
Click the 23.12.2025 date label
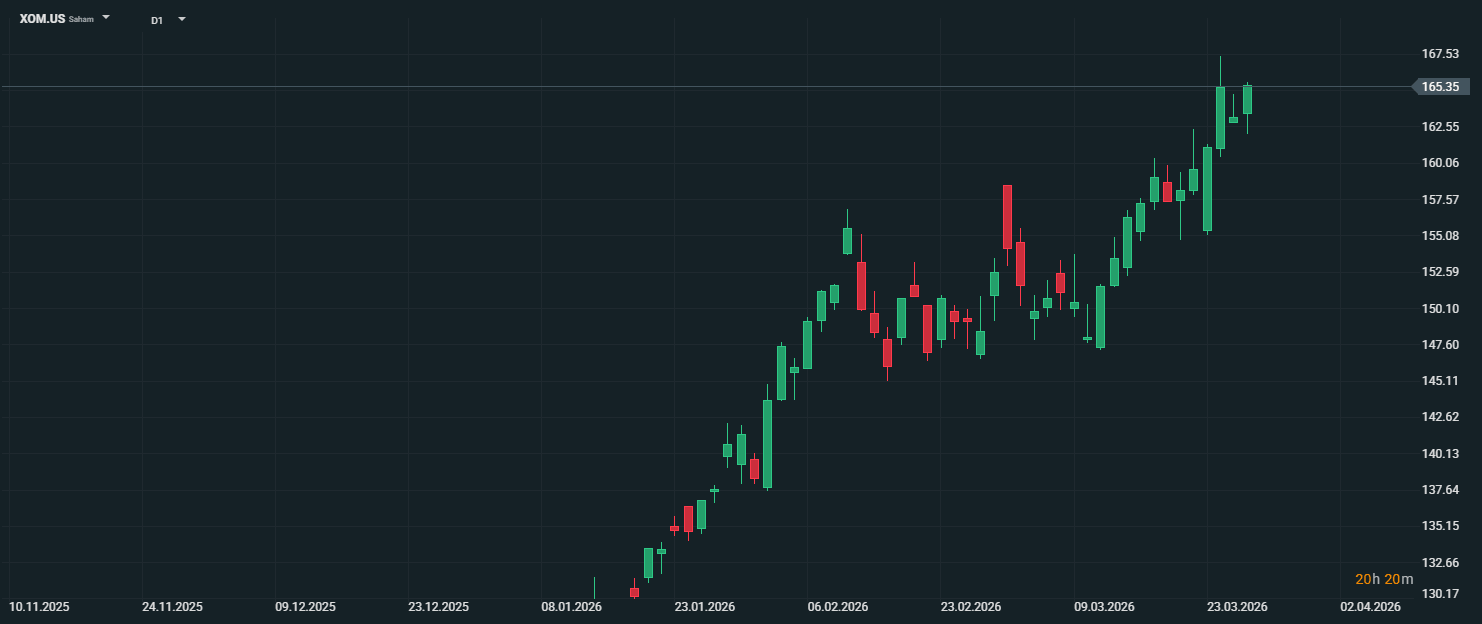(438, 607)
